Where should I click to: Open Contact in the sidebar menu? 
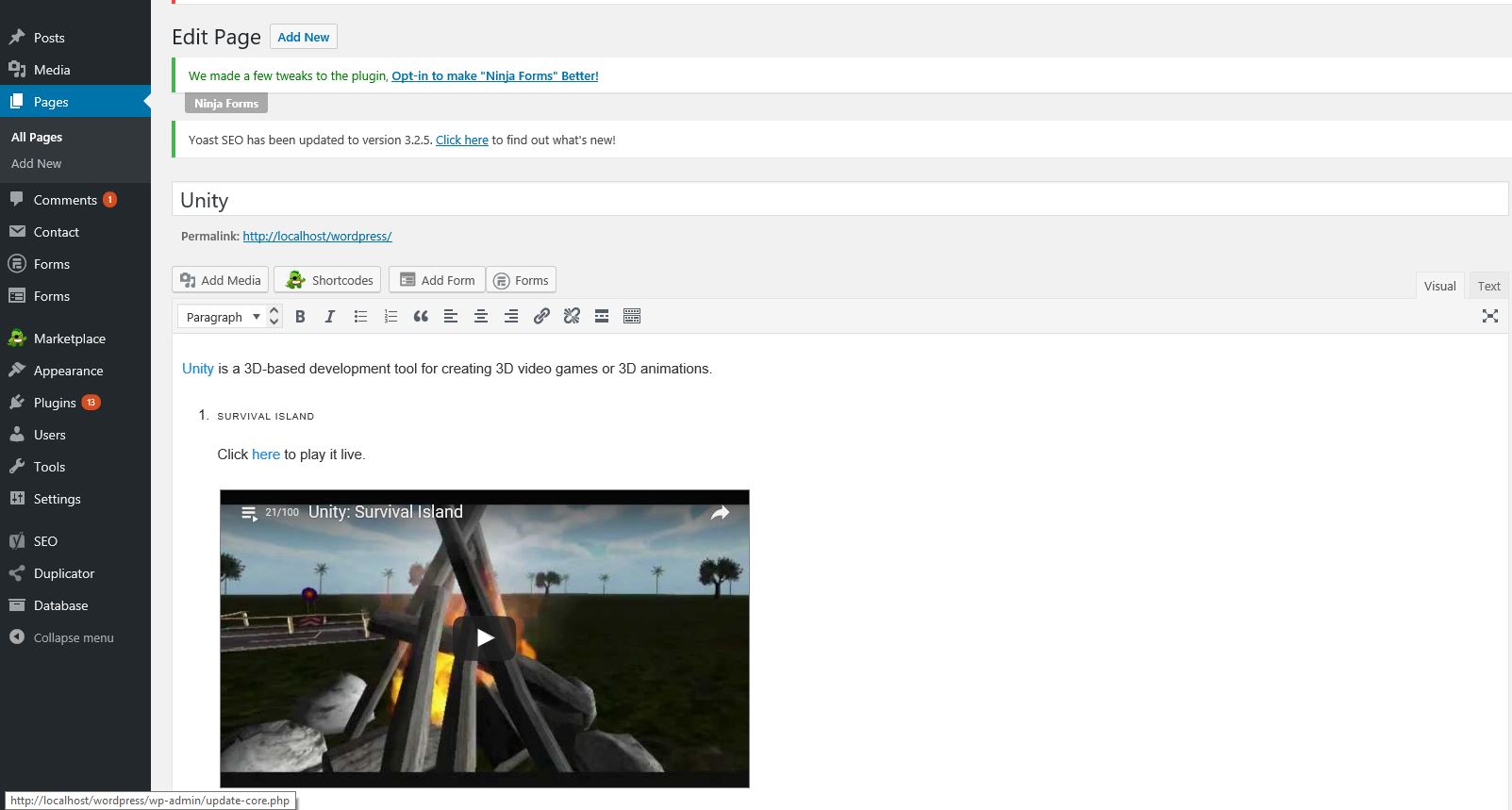point(75,232)
